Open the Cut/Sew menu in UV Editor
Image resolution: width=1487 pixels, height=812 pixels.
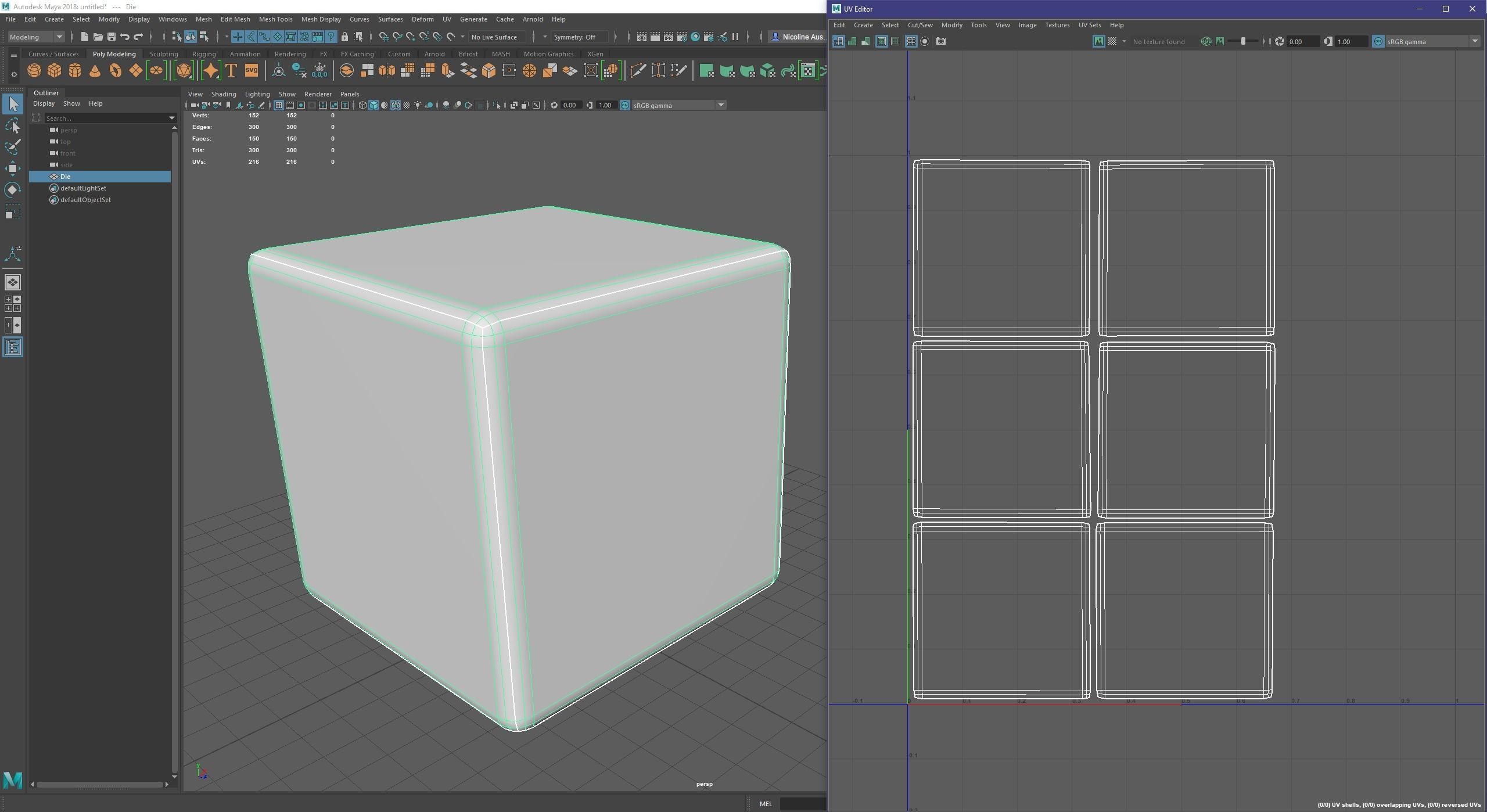pos(920,25)
